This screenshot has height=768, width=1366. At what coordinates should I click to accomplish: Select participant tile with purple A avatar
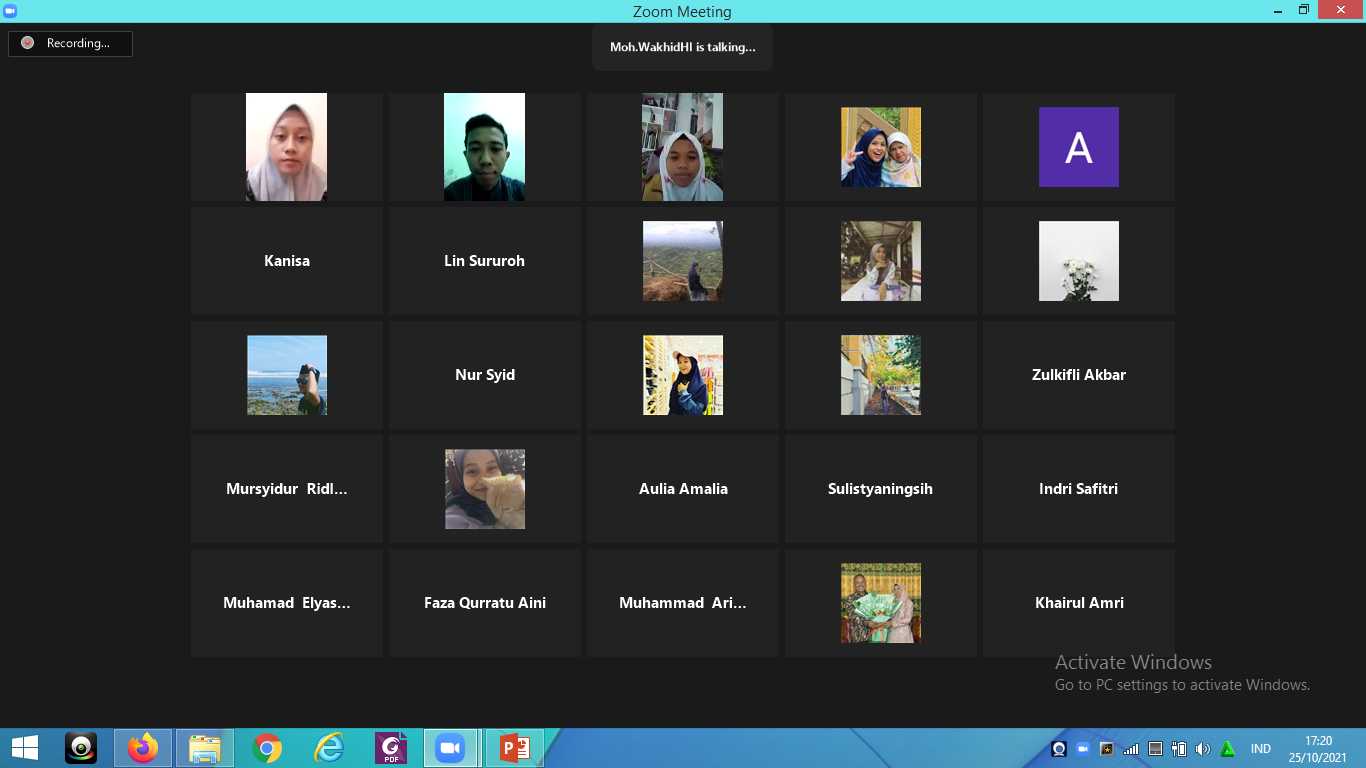click(1078, 147)
